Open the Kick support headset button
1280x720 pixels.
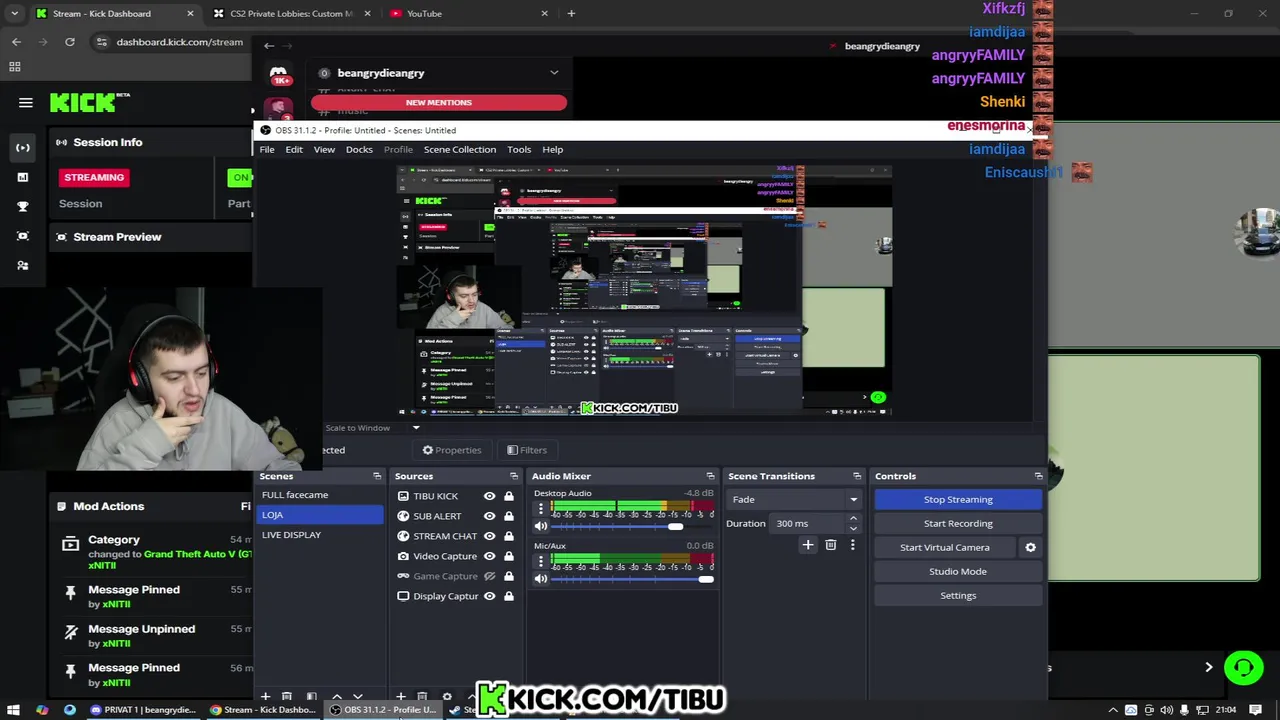1243,667
